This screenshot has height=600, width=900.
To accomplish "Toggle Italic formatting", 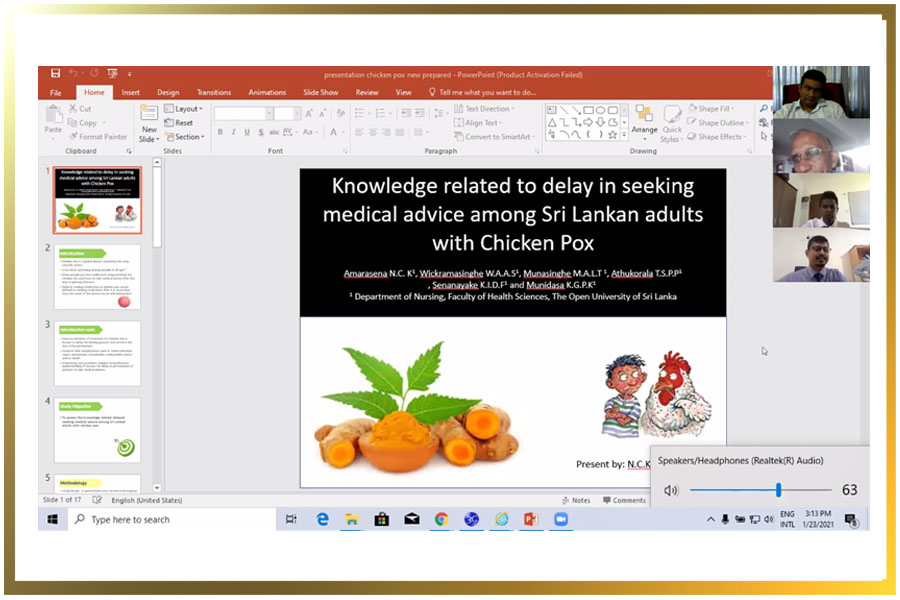I will tap(234, 132).
